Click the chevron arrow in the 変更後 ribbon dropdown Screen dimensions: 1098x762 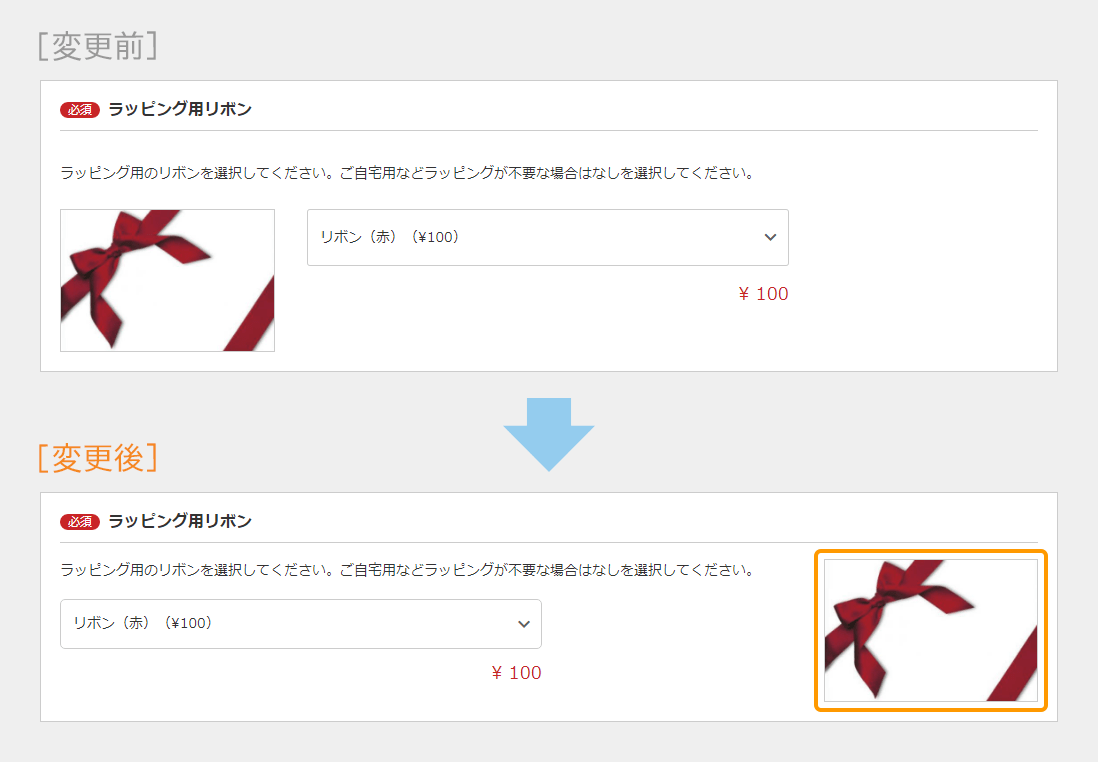[524, 624]
